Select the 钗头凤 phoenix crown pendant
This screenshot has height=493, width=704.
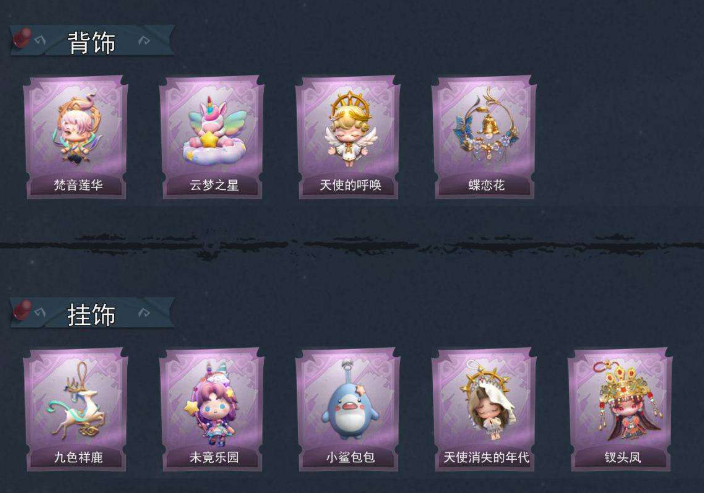(x=620, y=409)
